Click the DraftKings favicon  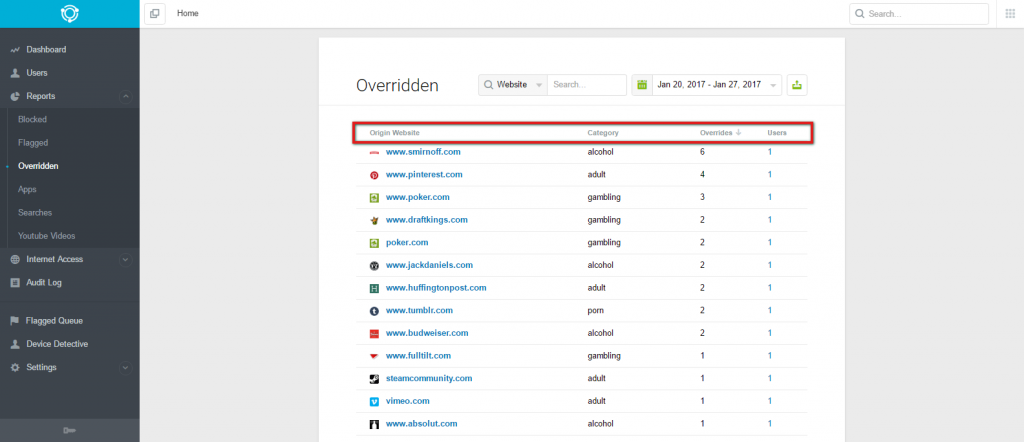pyautogui.click(x=375, y=220)
